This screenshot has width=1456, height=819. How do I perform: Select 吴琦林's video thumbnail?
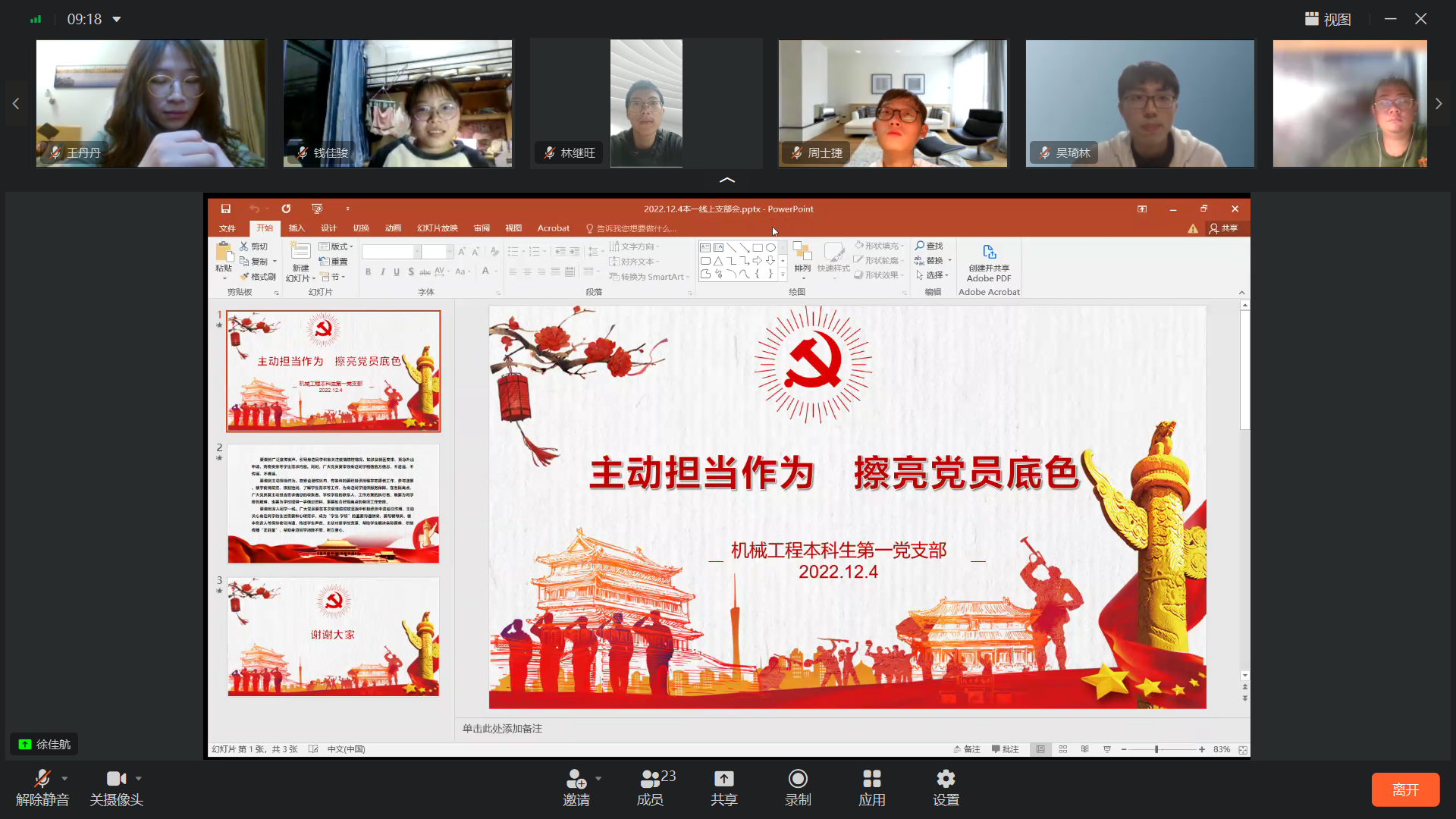coord(1139,103)
